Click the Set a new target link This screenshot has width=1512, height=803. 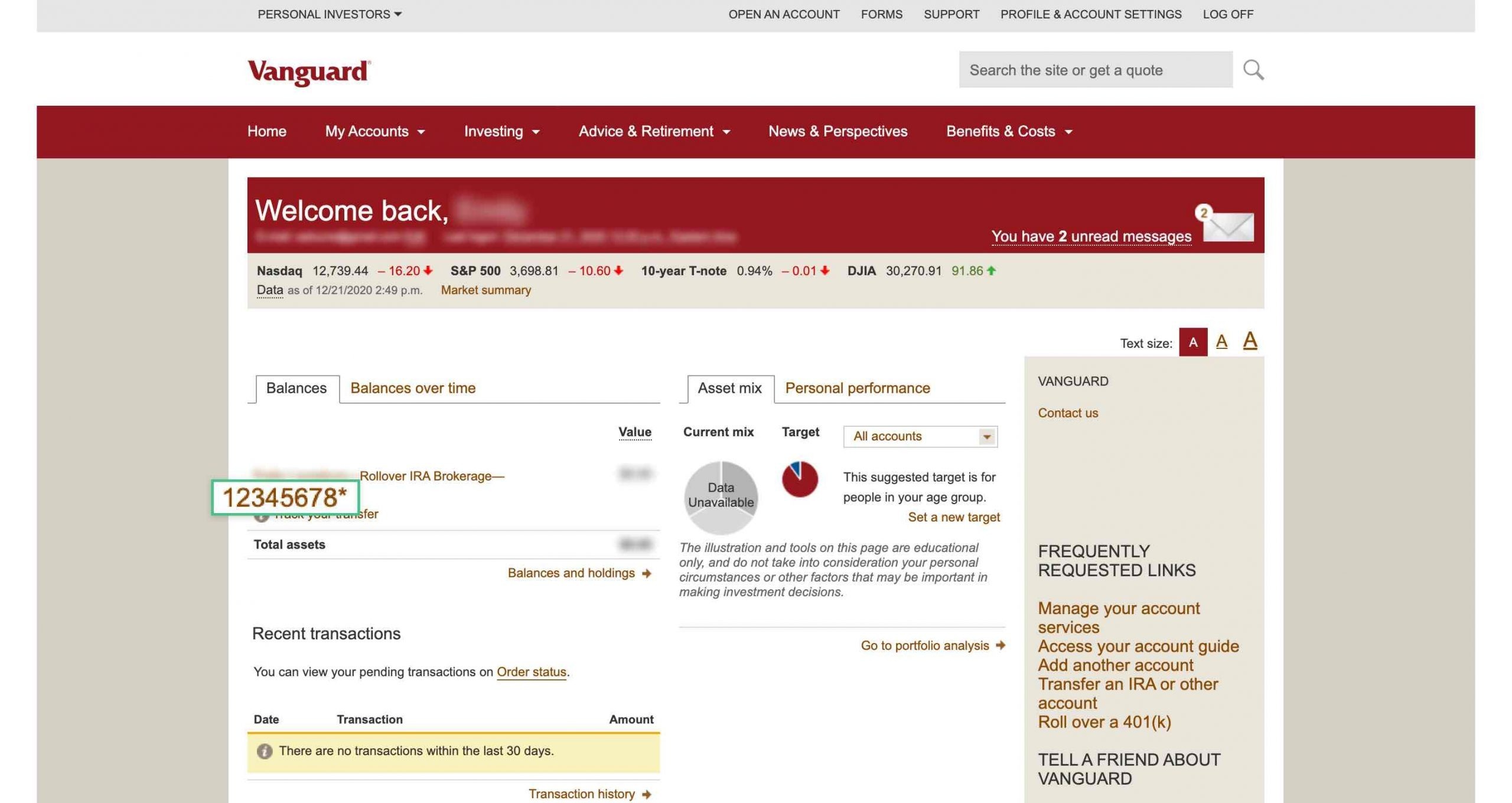click(x=953, y=517)
